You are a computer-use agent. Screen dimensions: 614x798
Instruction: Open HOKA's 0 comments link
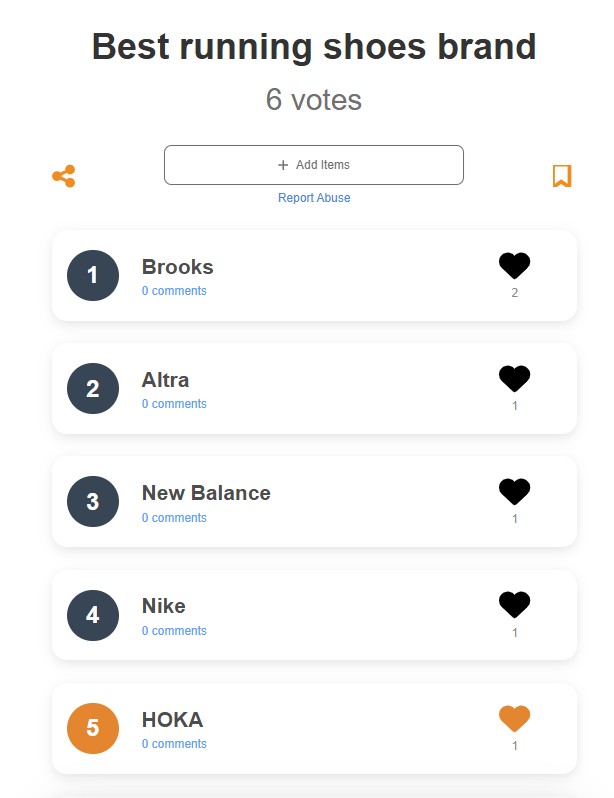coord(174,744)
